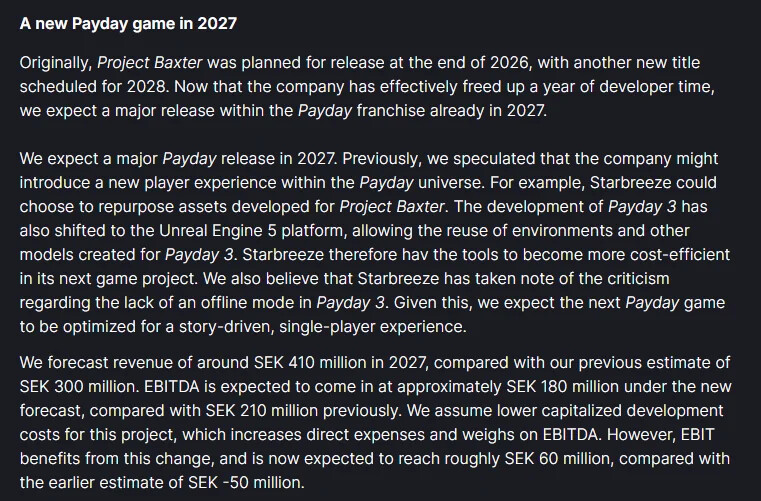Click the heading "A new Payday game in 2027"
Screen dimensions: 761x501
tap(128, 23)
